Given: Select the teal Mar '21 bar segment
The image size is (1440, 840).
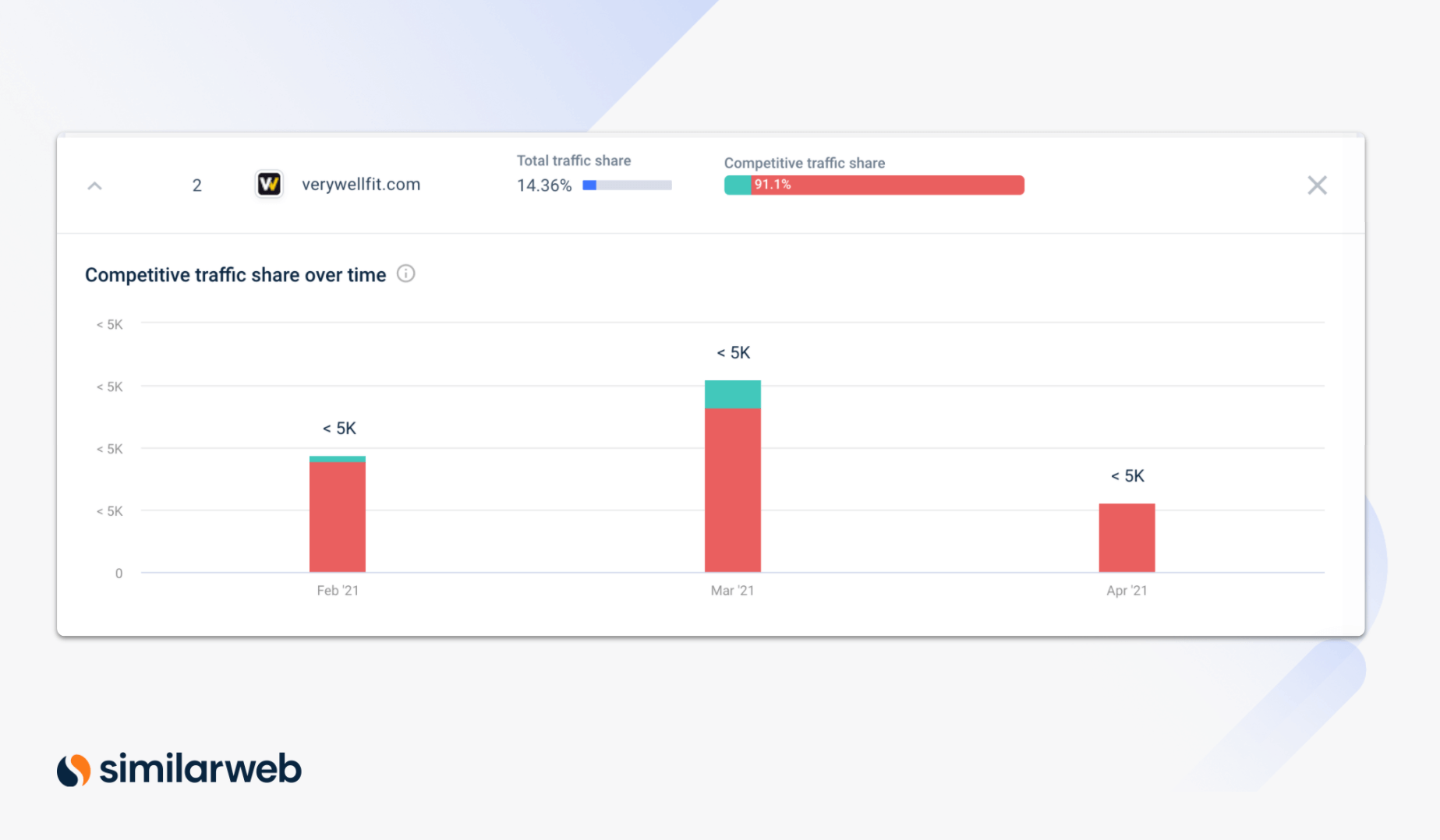Looking at the screenshot, I should point(733,394).
